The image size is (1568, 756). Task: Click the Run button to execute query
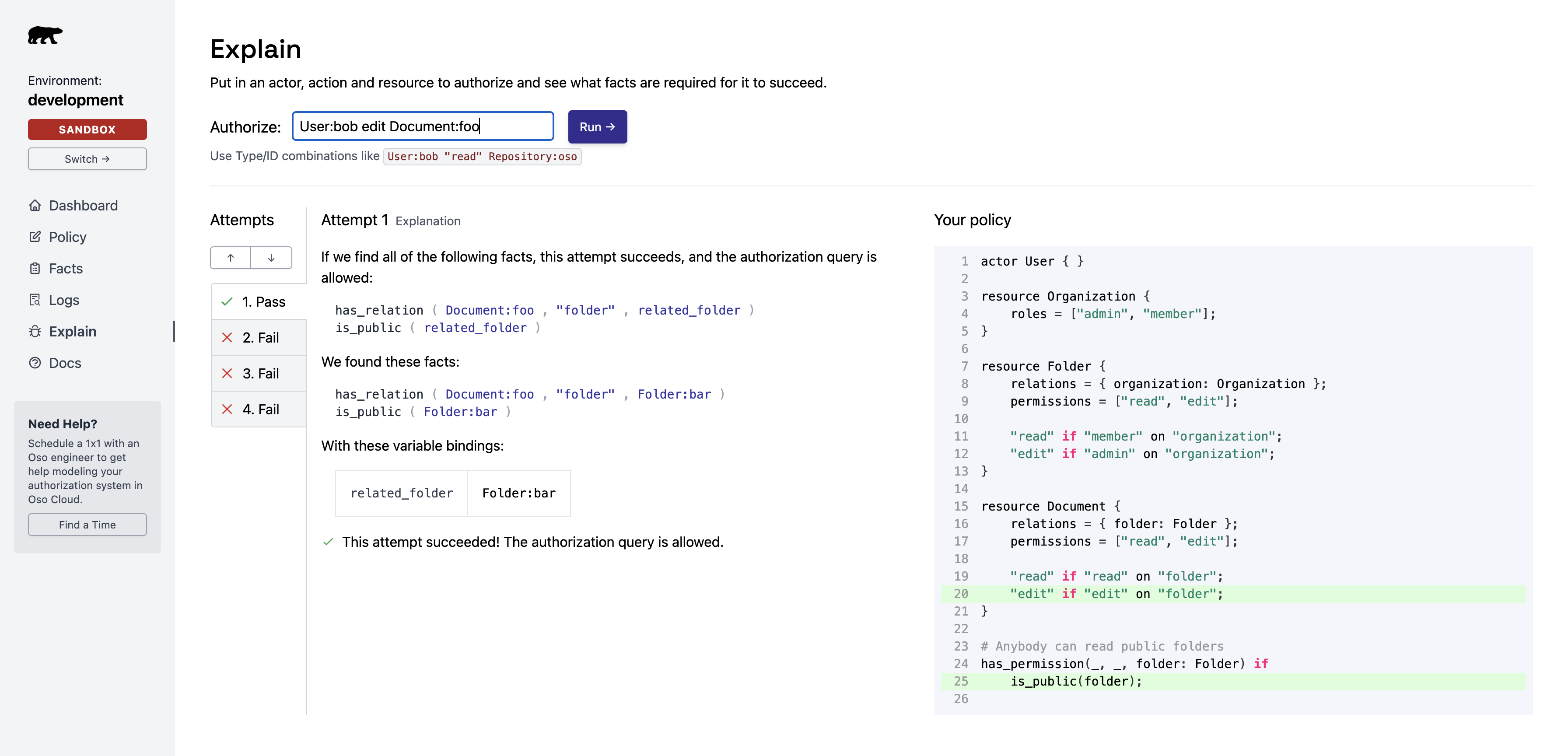596,127
